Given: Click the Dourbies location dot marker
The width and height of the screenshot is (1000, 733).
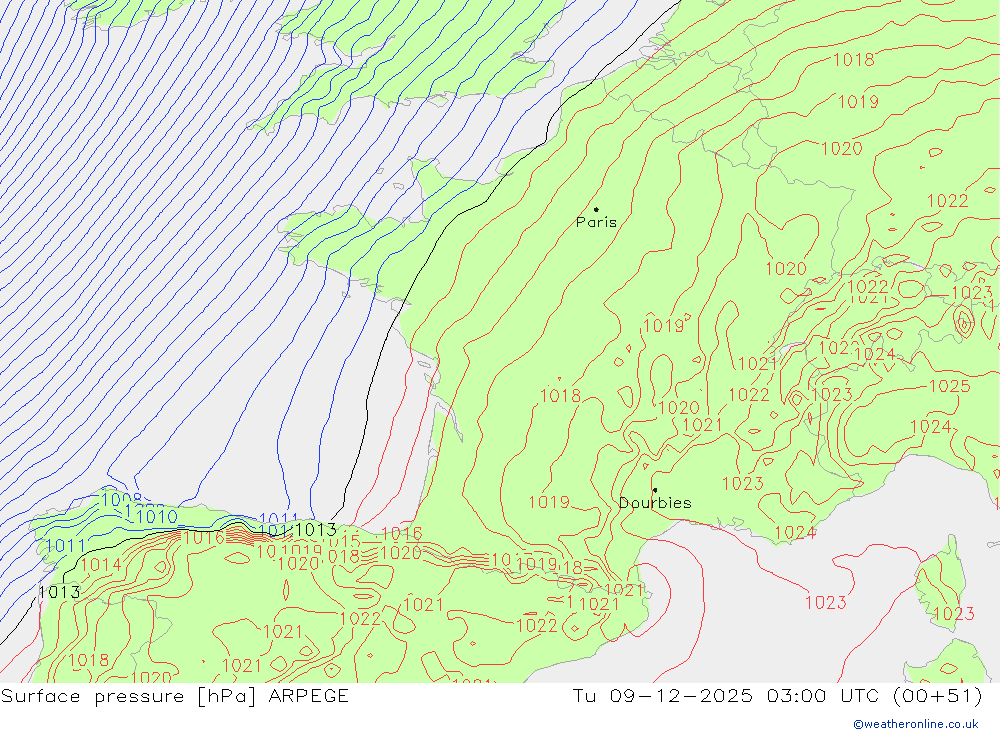Looking at the screenshot, I should pos(655,490).
